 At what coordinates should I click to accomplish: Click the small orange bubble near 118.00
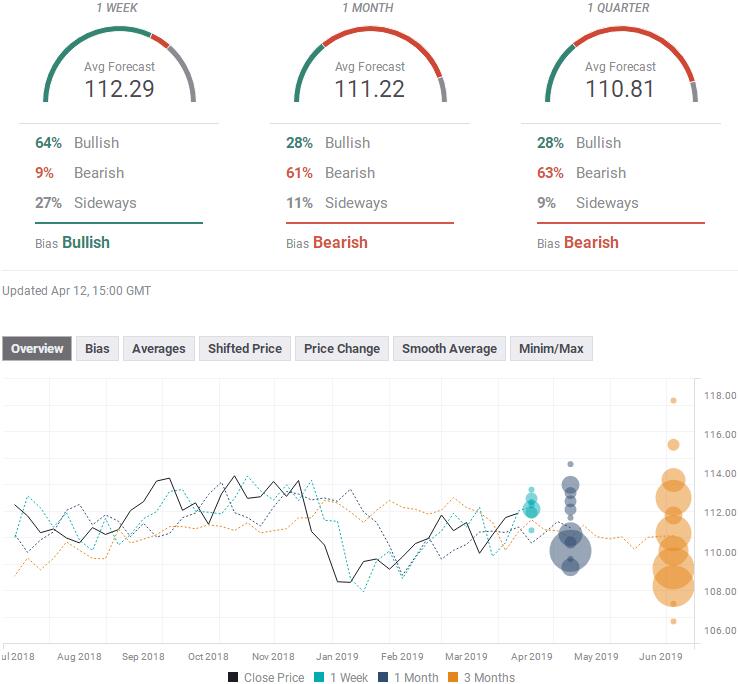pyautogui.click(x=673, y=400)
